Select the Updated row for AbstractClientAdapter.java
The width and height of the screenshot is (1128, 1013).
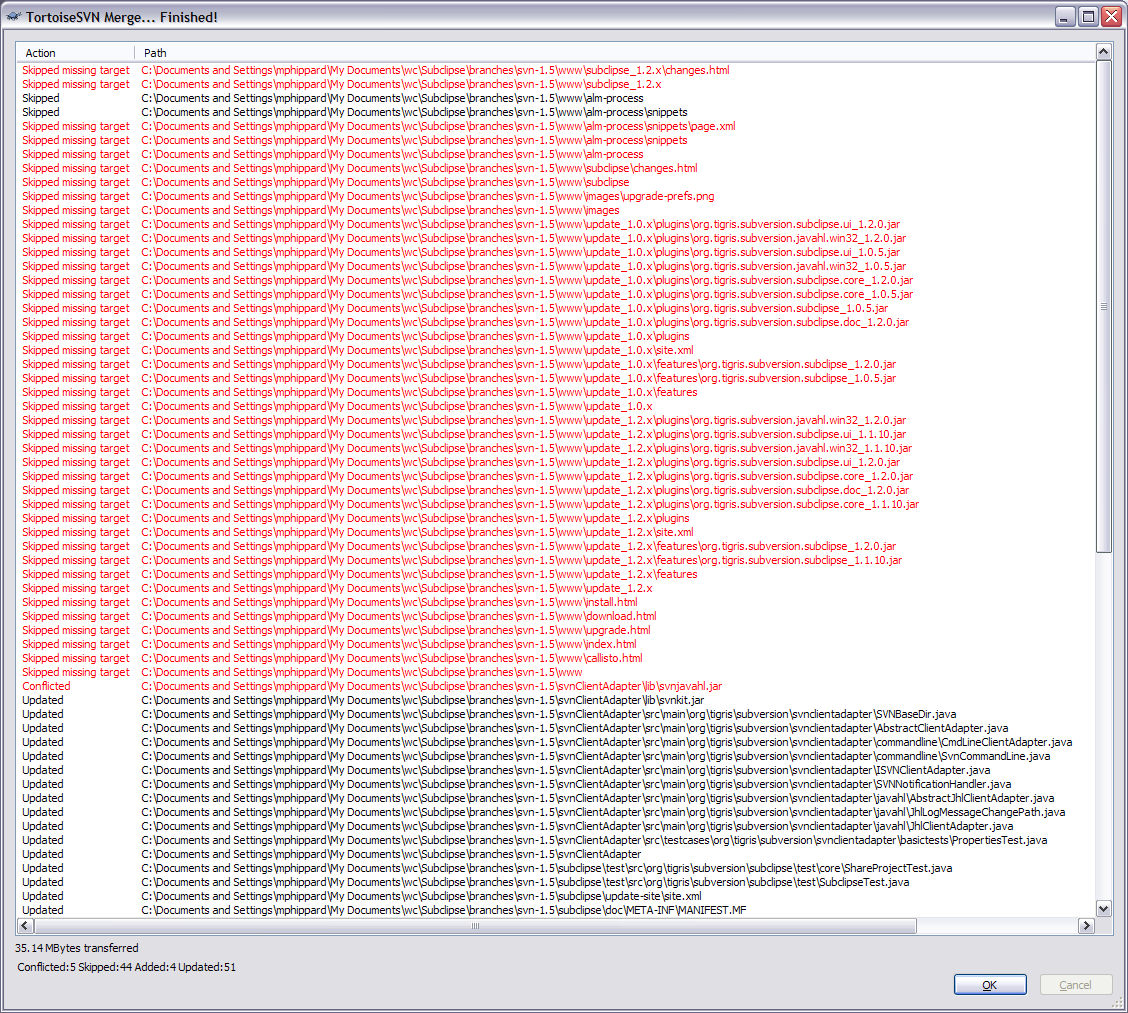[x=555, y=728]
